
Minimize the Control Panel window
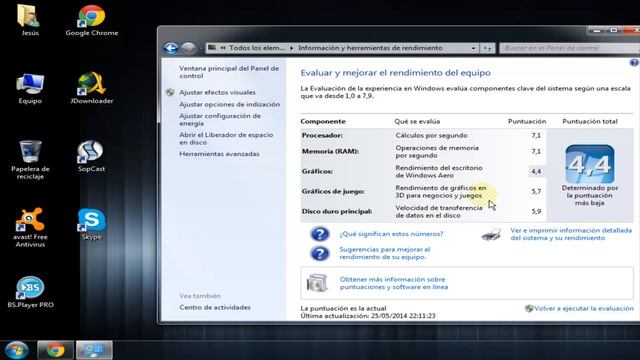click(x=597, y=31)
